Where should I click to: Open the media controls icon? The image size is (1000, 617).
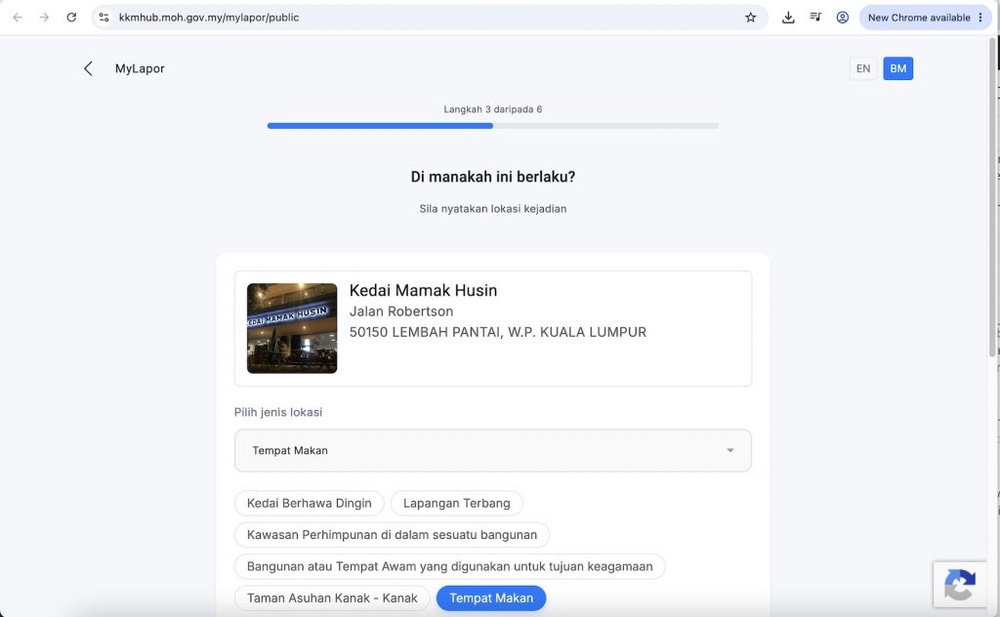pyautogui.click(x=816, y=17)
